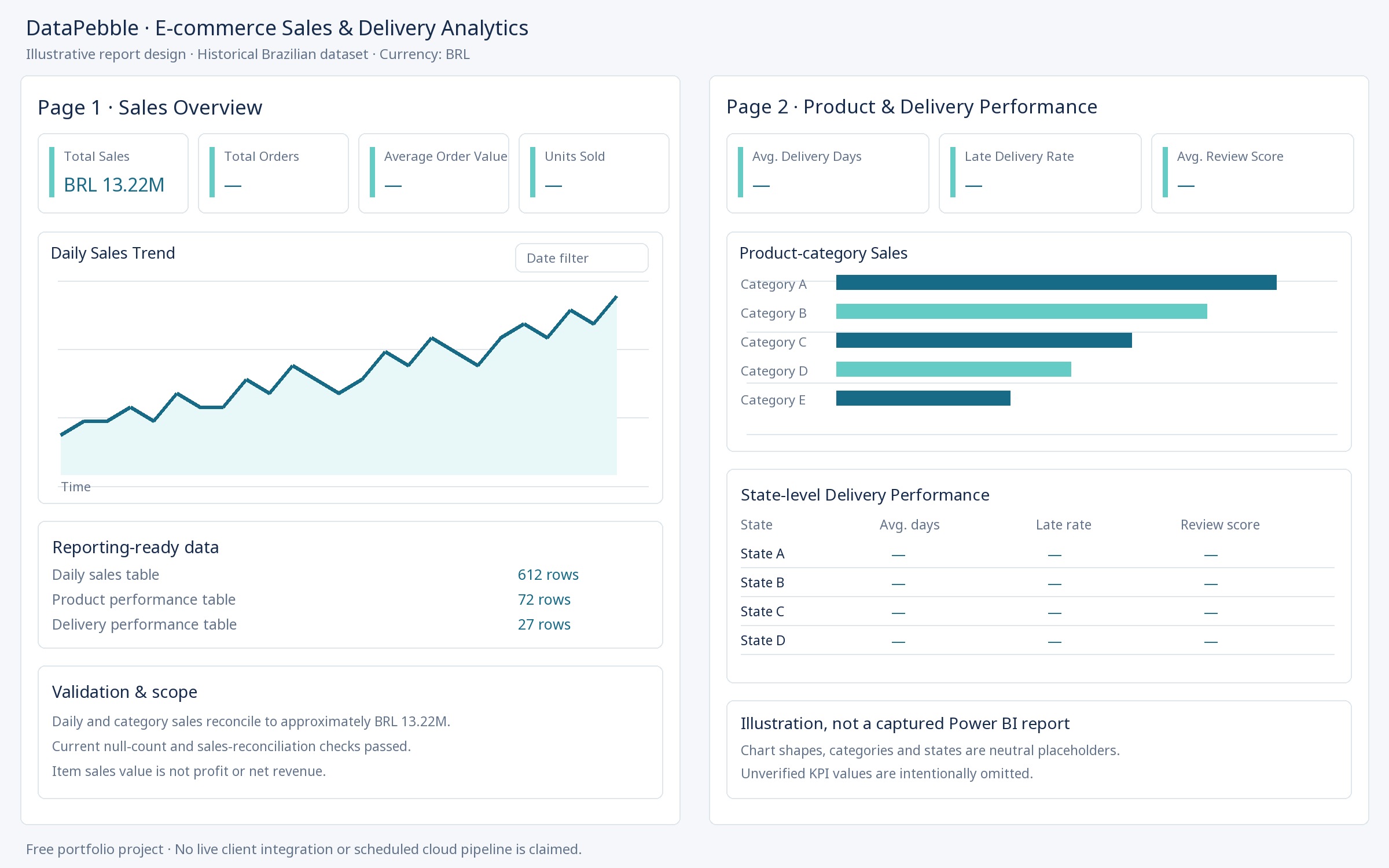The width and height of the screenshot is (1389, 868).
Task: Click the Date filter input box
Action: point(582,258)
